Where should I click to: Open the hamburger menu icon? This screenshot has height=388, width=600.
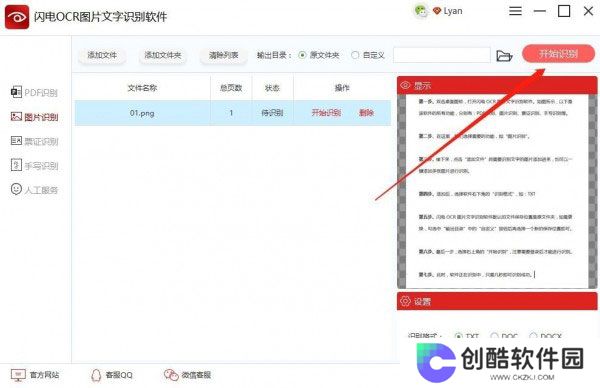click(515, 11)
